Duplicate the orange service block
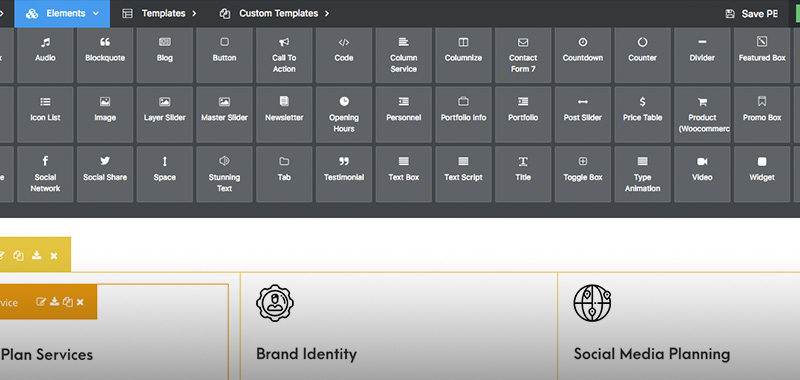 tap(67, 302)
